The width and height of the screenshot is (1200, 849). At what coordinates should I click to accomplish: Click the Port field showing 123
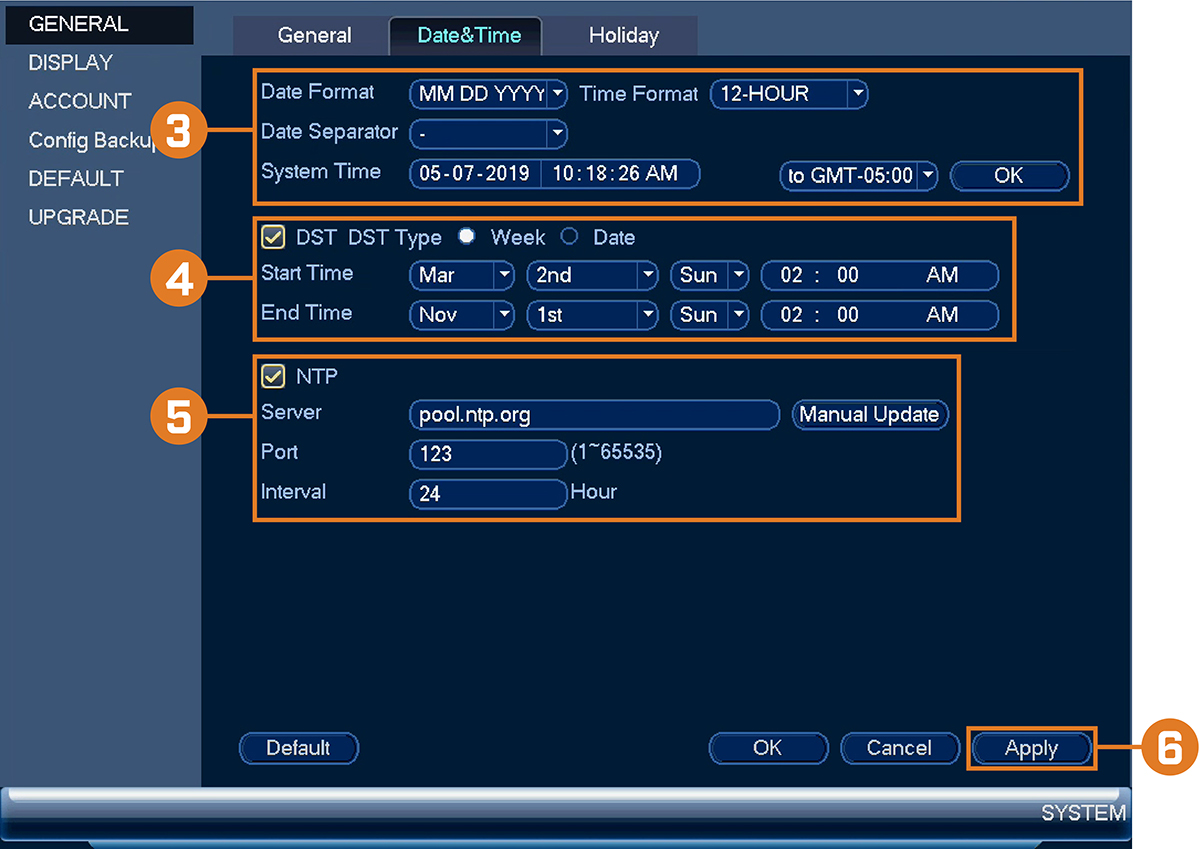click(489, 454)
